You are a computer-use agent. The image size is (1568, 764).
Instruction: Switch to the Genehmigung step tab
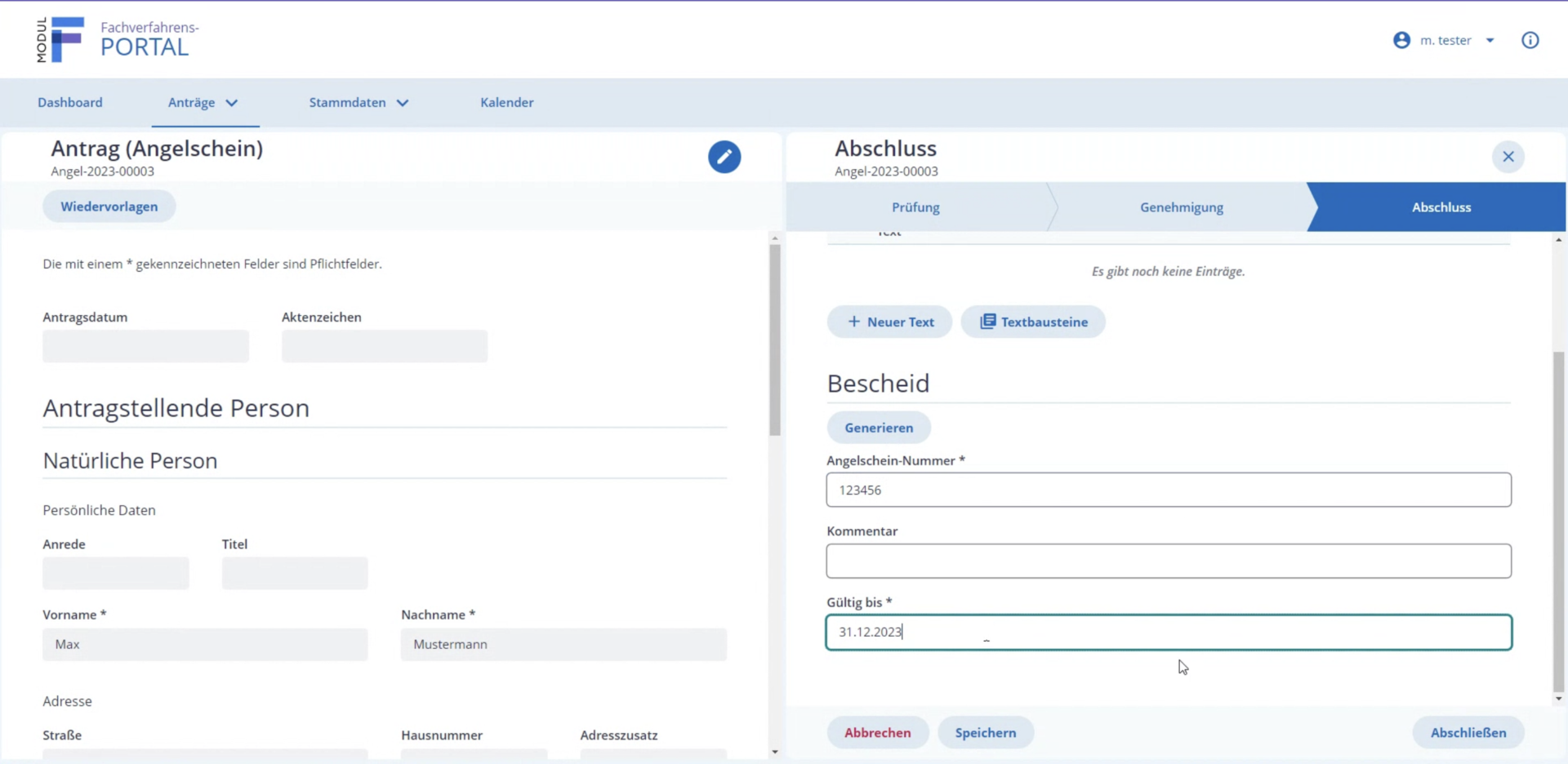tap(1181, 207)
